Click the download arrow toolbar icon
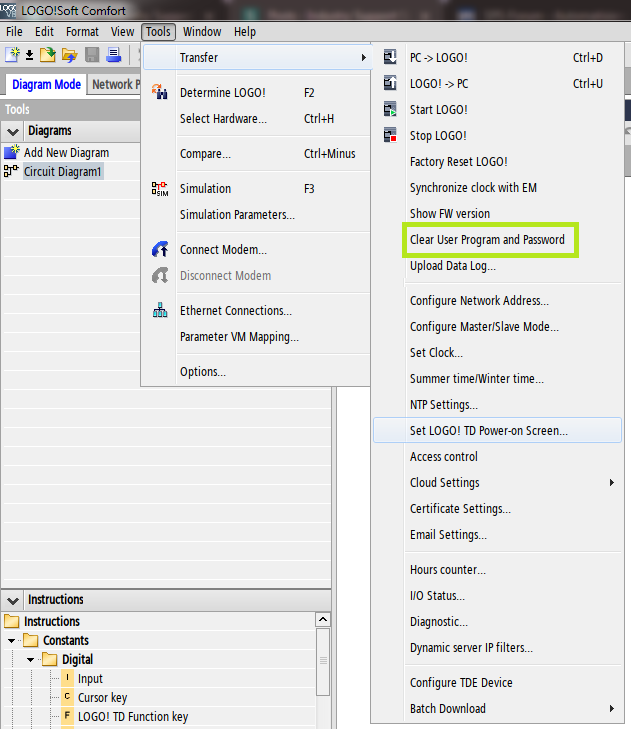631x729 pixels. tap(29, 55)
